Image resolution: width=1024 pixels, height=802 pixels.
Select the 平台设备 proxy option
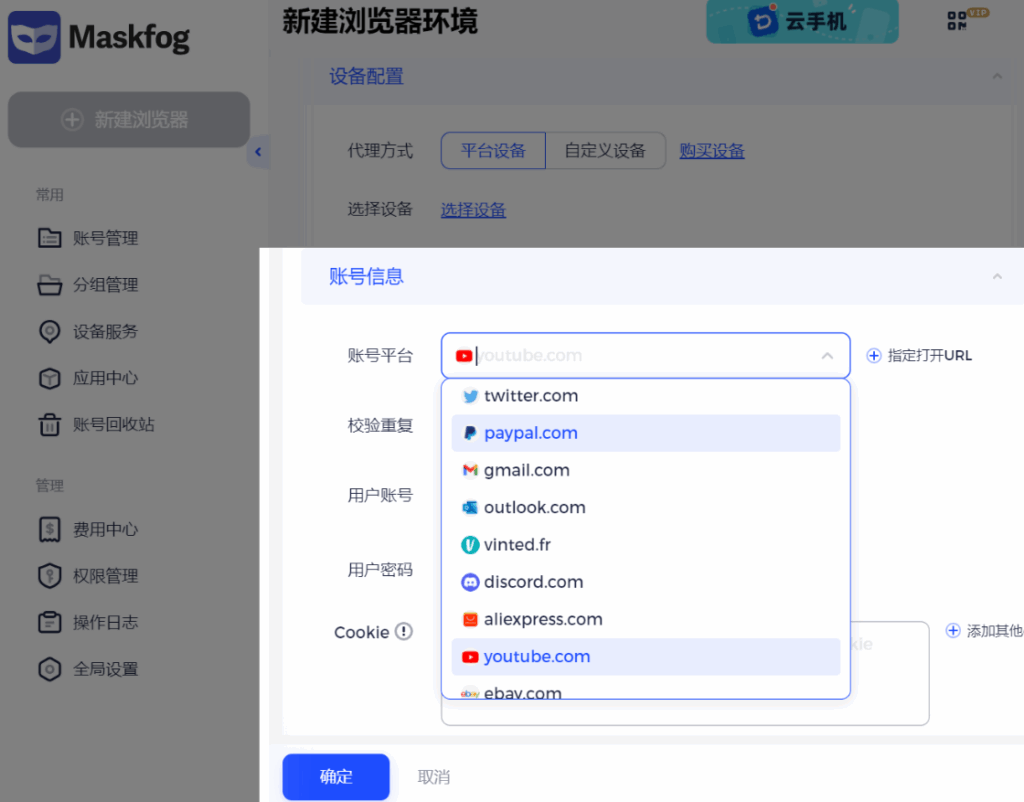pyautogui.click(x=493, y=151)
